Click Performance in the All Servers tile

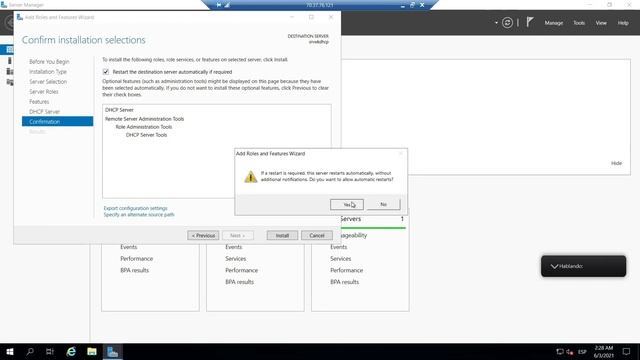click(x=347, y=270)
